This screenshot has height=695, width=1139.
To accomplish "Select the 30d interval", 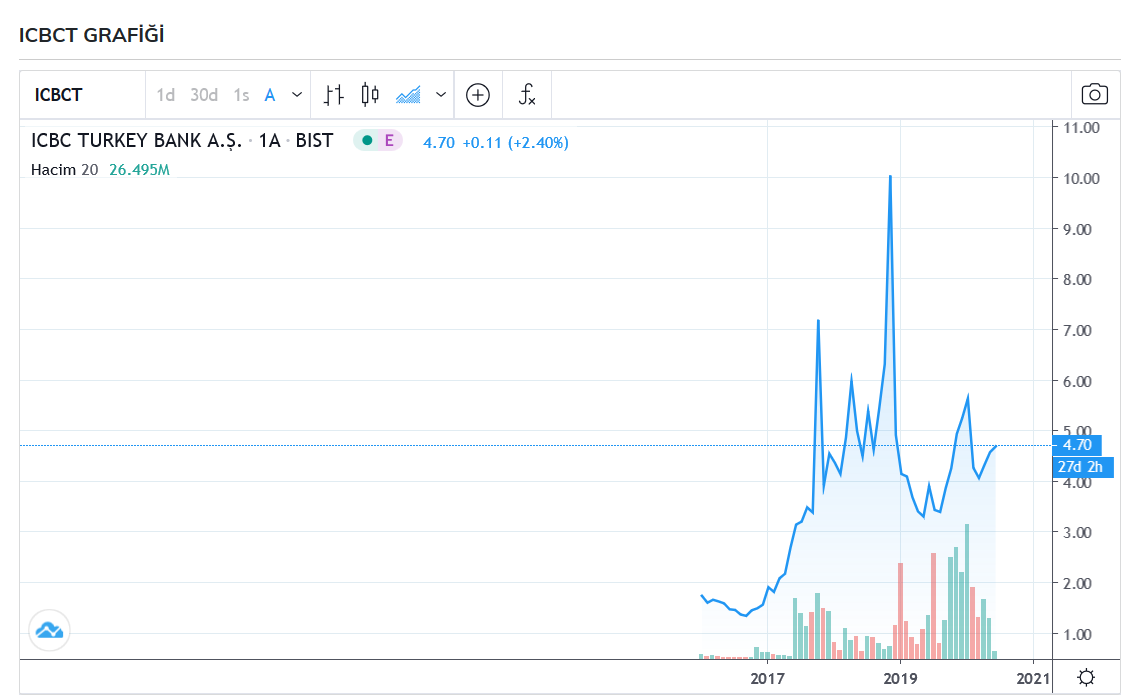I will tap(204, 95).
